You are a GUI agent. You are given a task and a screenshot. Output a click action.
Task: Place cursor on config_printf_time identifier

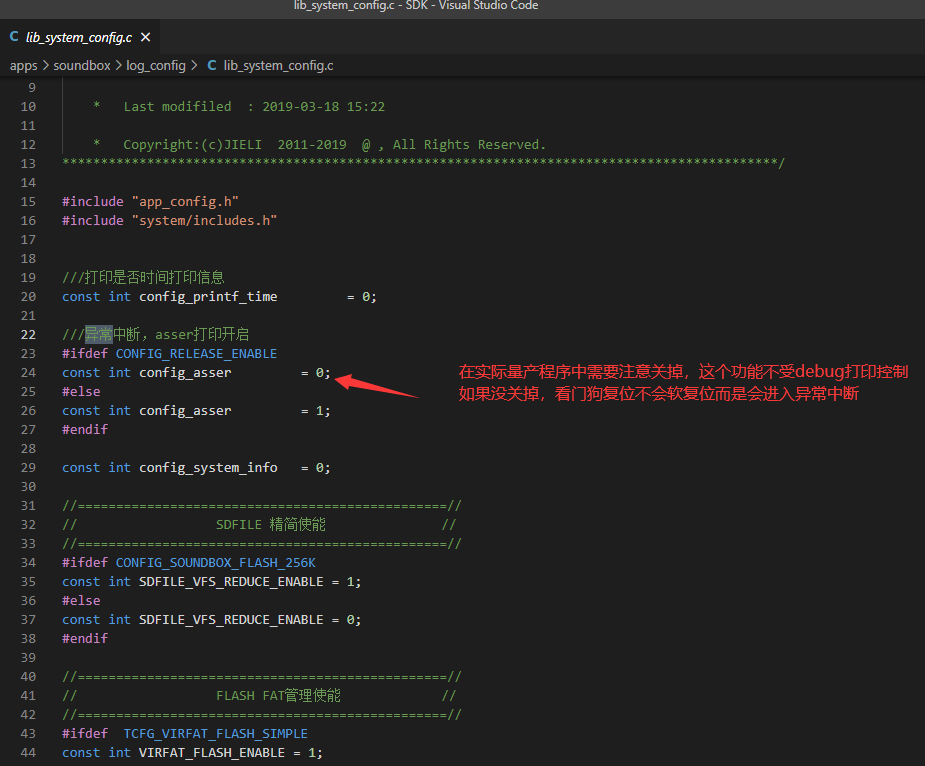pyautogui.click(x=208, y=297)
